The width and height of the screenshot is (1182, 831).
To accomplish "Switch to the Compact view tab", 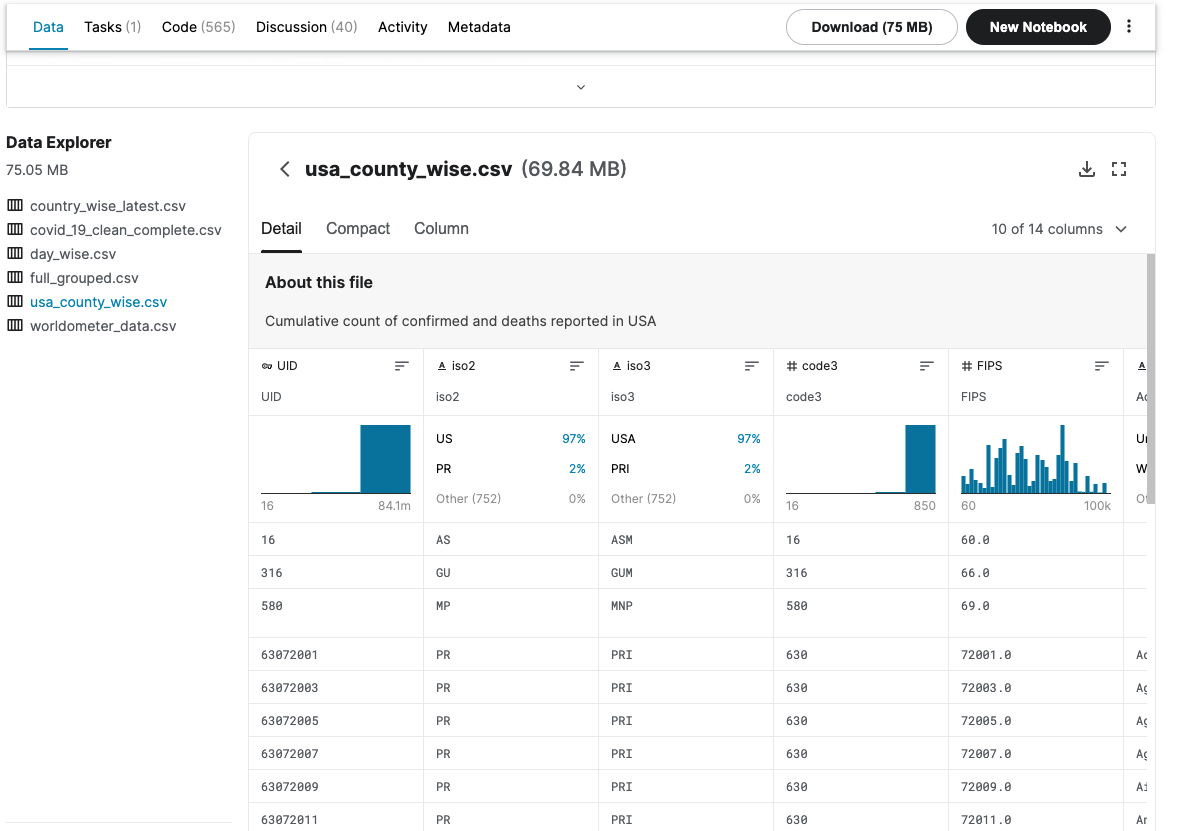I will (x=357, y=229).
